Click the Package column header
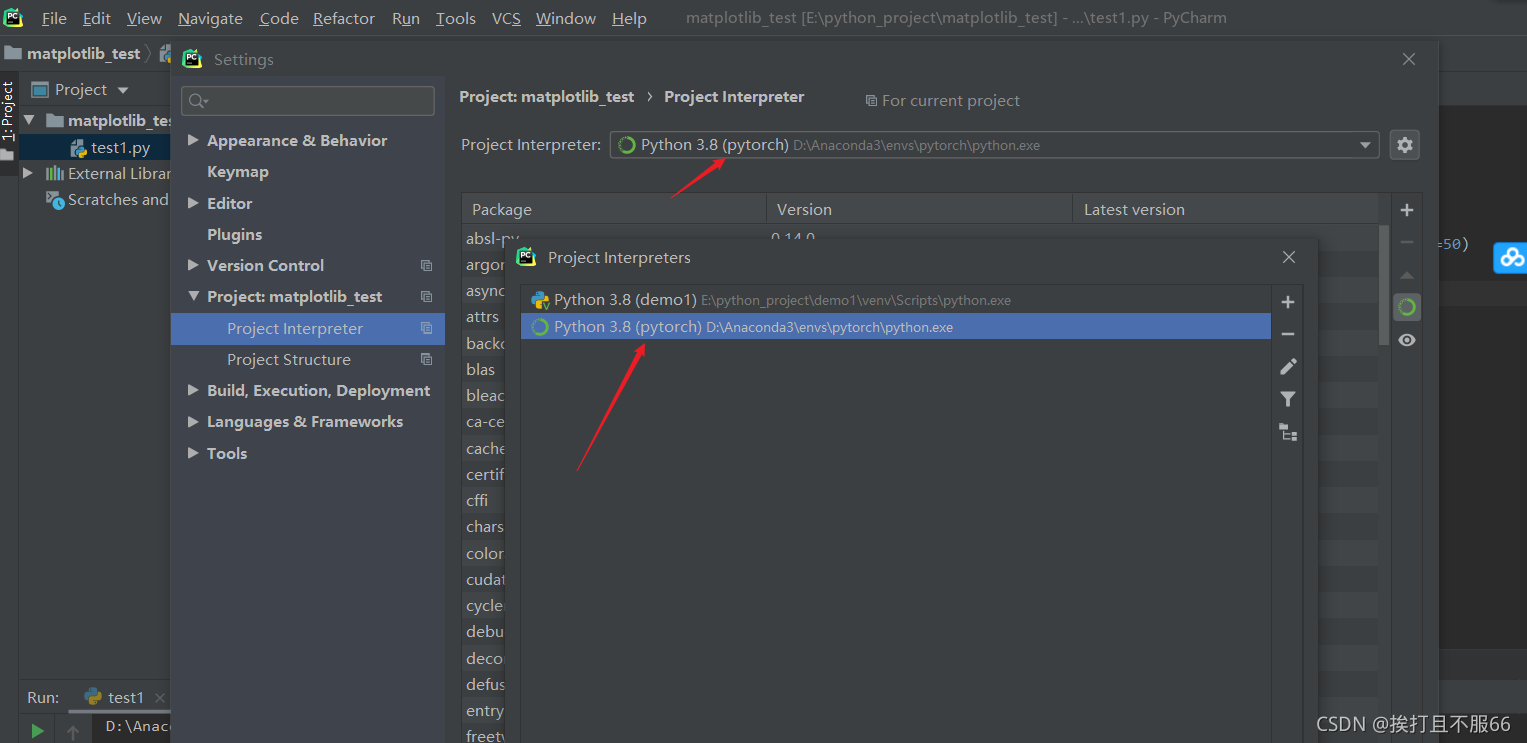 [613, 209]
